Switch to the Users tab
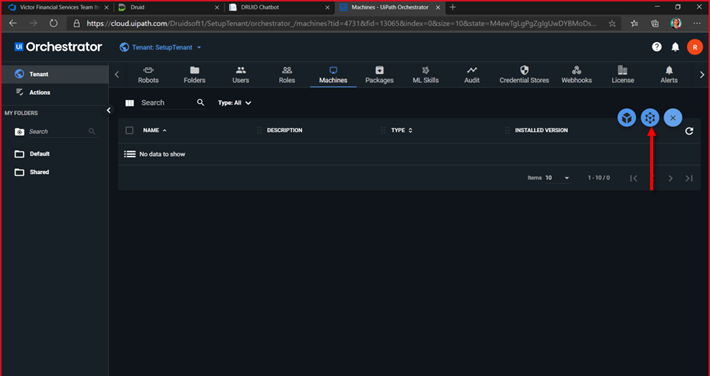 (240, 75)
